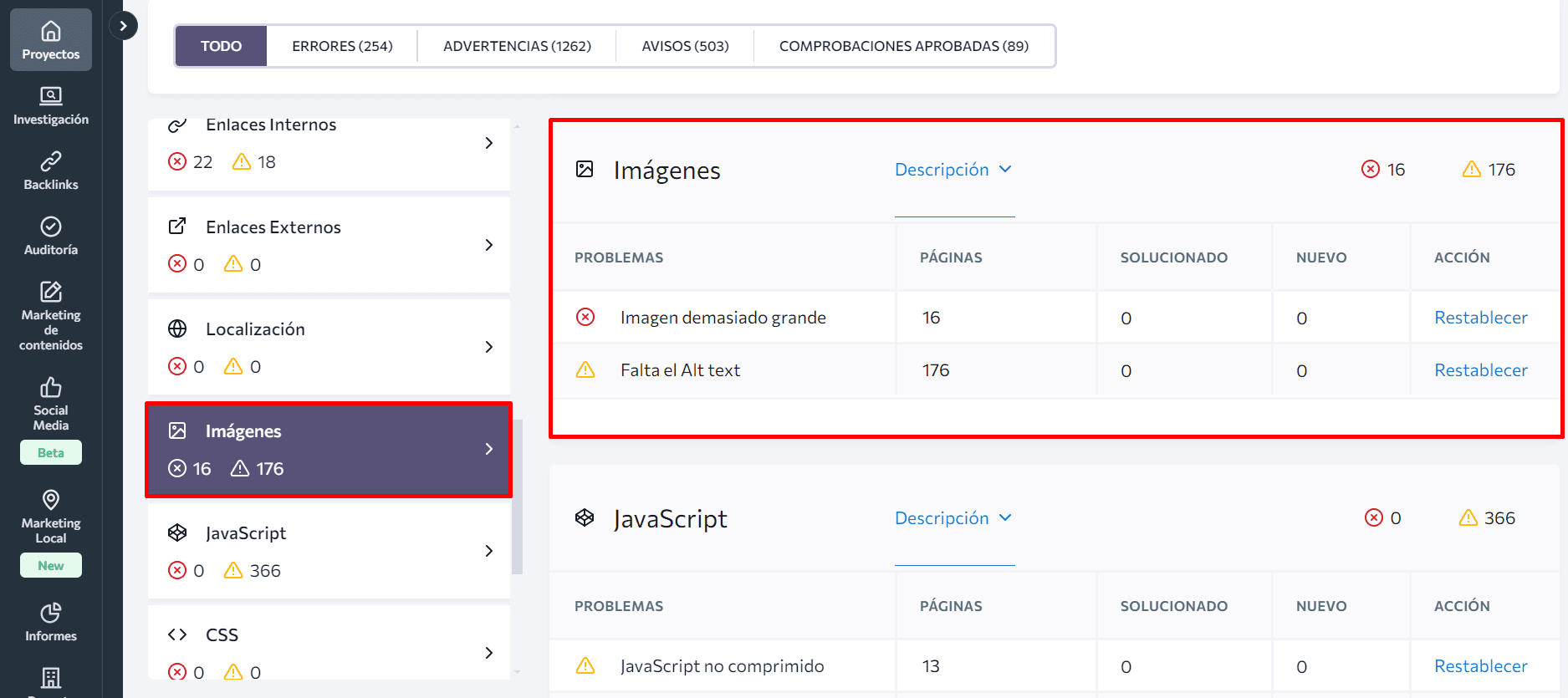The image size is (1568, 698).
Task: Open the Investigación sidebar section
Action: 51,106
